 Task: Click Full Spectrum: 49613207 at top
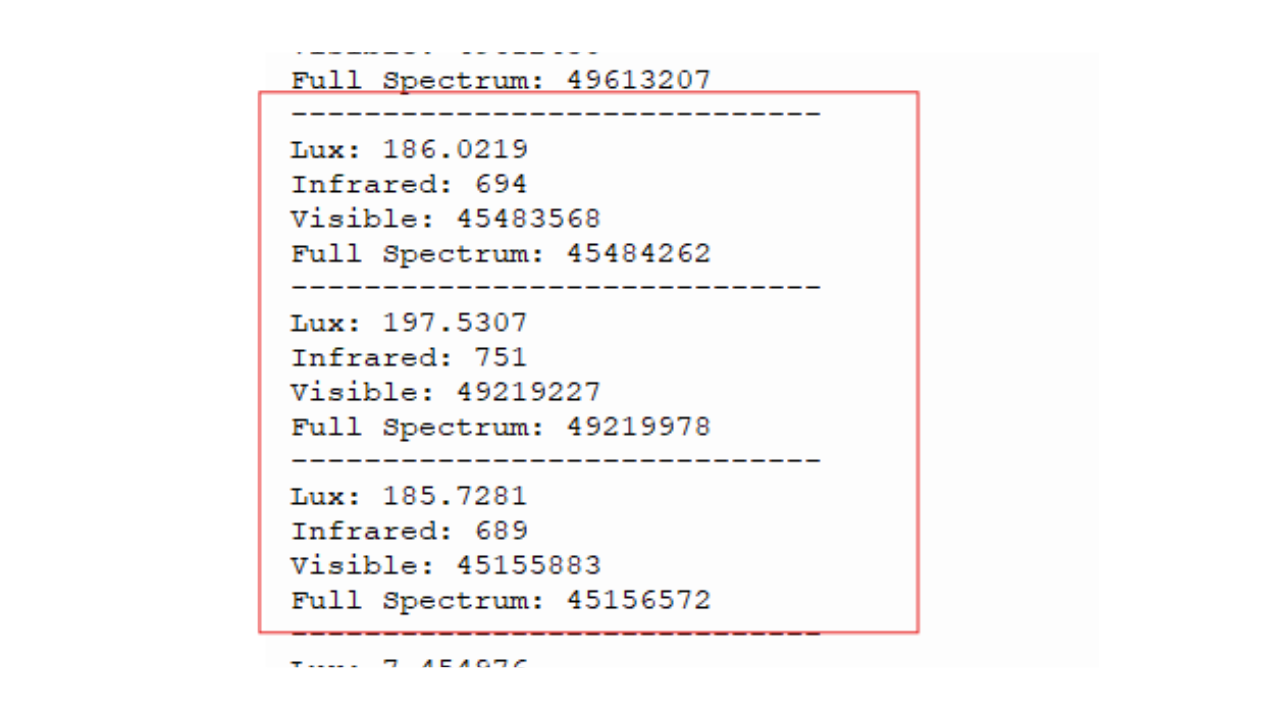point(501,81)
